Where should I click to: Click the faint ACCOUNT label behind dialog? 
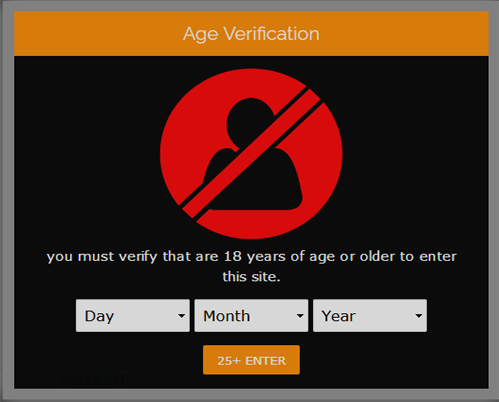94,380
